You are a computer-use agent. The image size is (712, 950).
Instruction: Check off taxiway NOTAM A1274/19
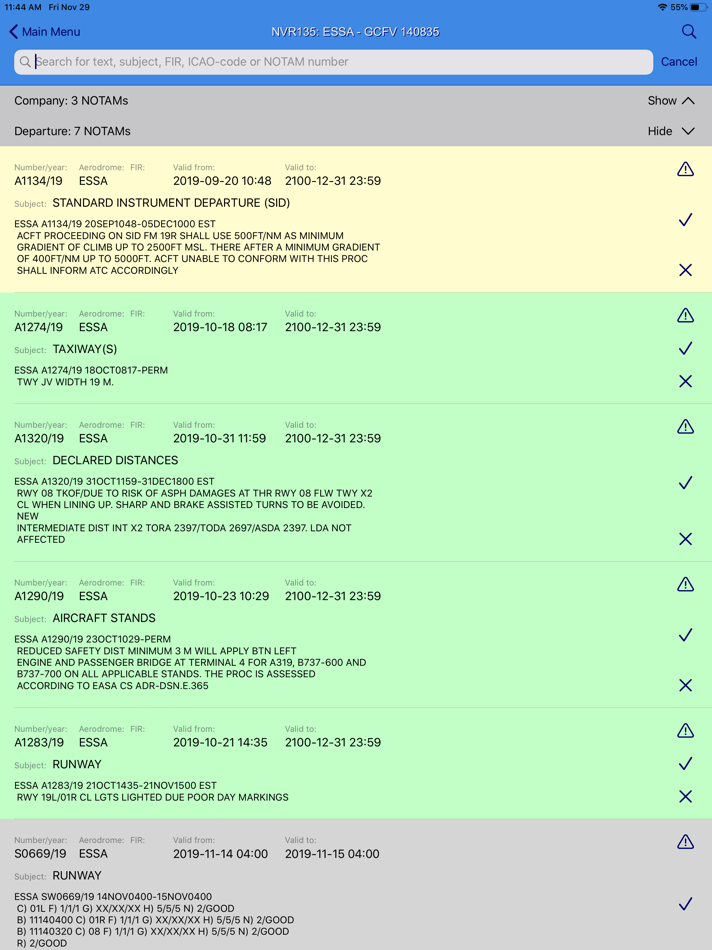coord(685,348)
